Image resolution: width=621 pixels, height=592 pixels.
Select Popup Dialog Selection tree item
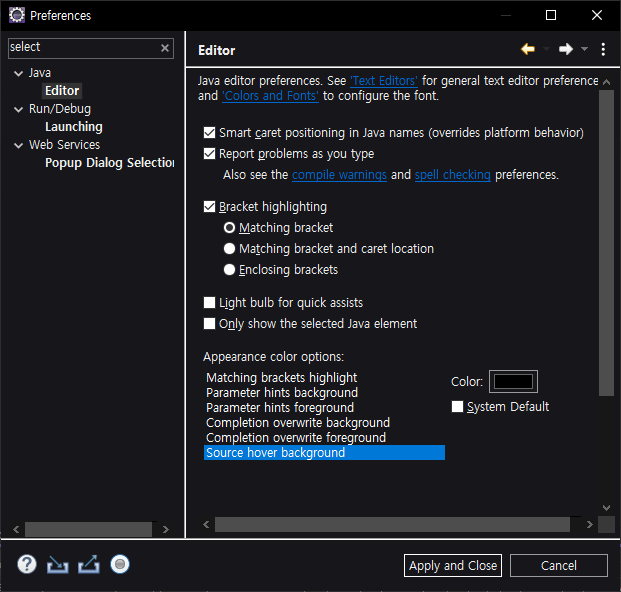tap(110, 163)
